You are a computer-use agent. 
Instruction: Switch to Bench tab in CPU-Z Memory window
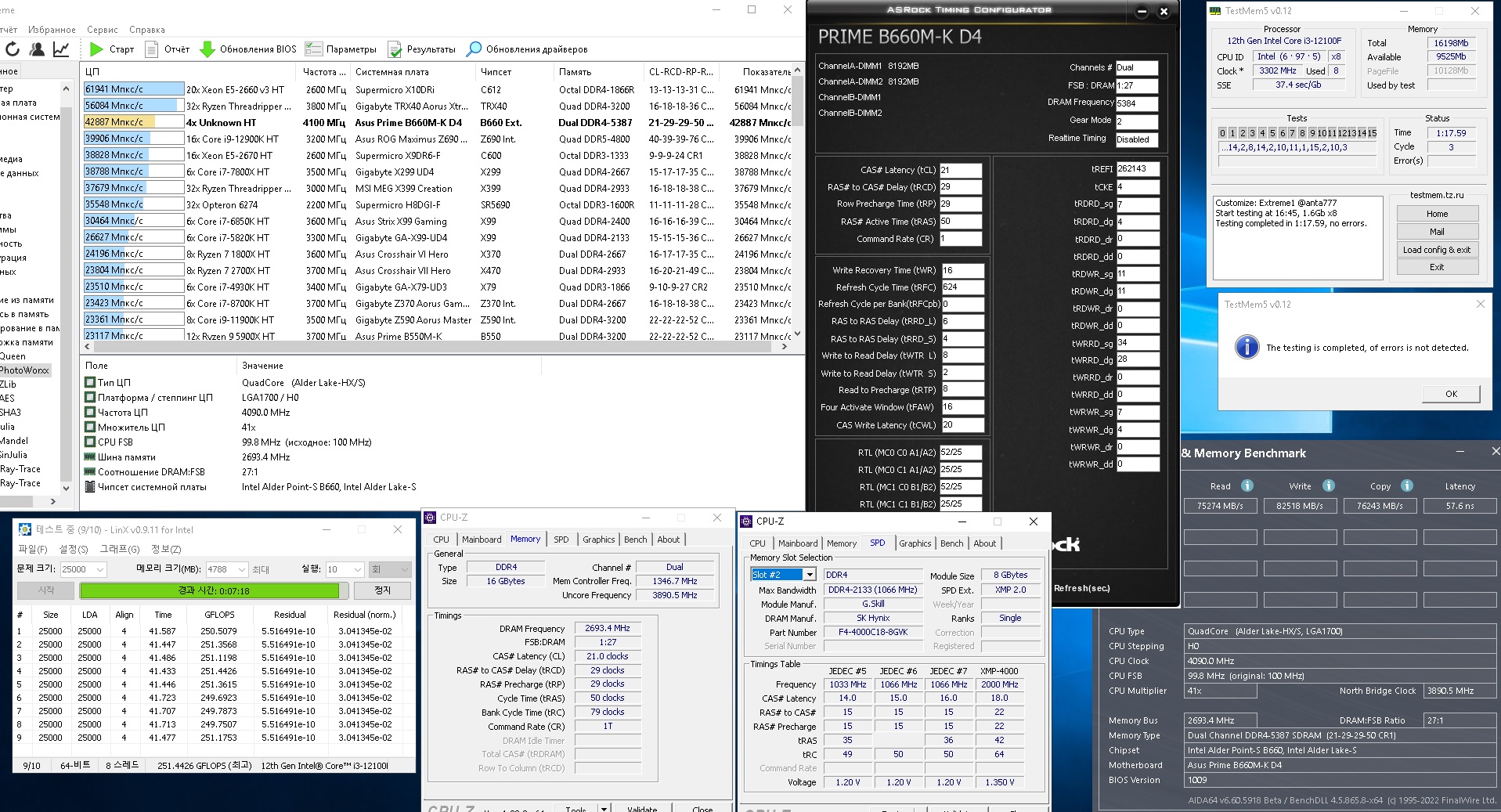(x=635, y=540)
